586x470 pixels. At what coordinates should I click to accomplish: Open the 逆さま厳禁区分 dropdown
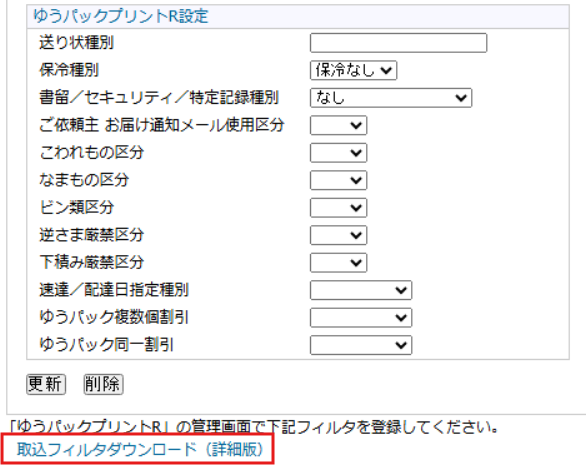[338, 235]
